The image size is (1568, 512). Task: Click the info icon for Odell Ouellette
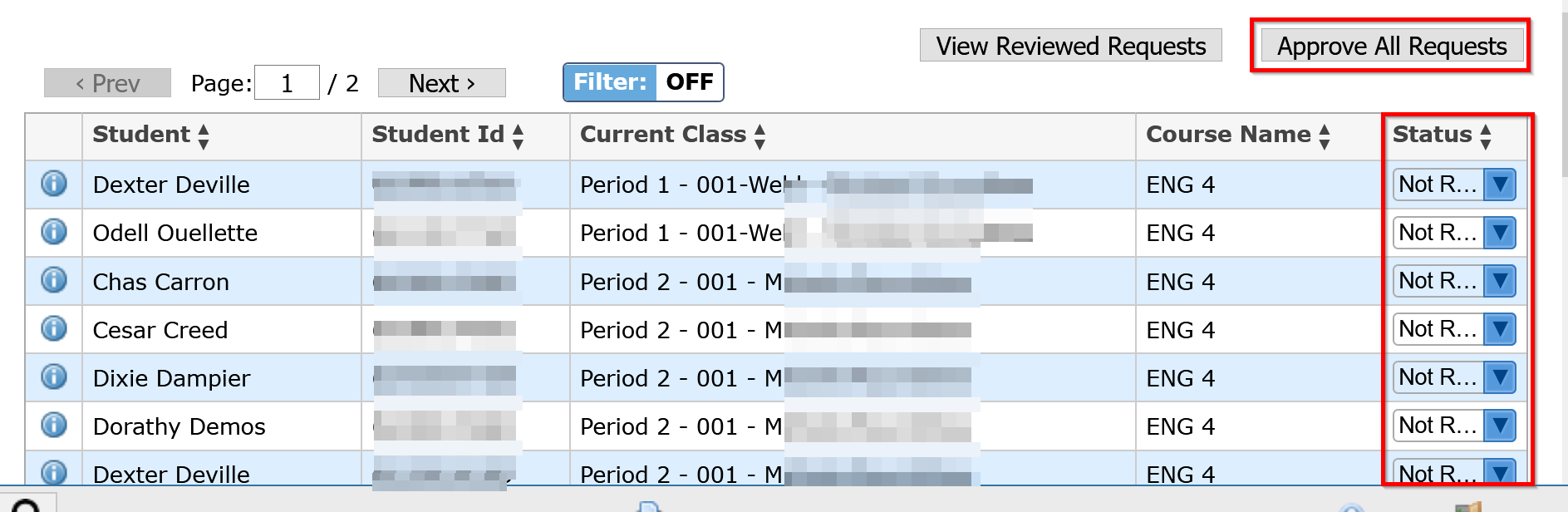point(53,233)
